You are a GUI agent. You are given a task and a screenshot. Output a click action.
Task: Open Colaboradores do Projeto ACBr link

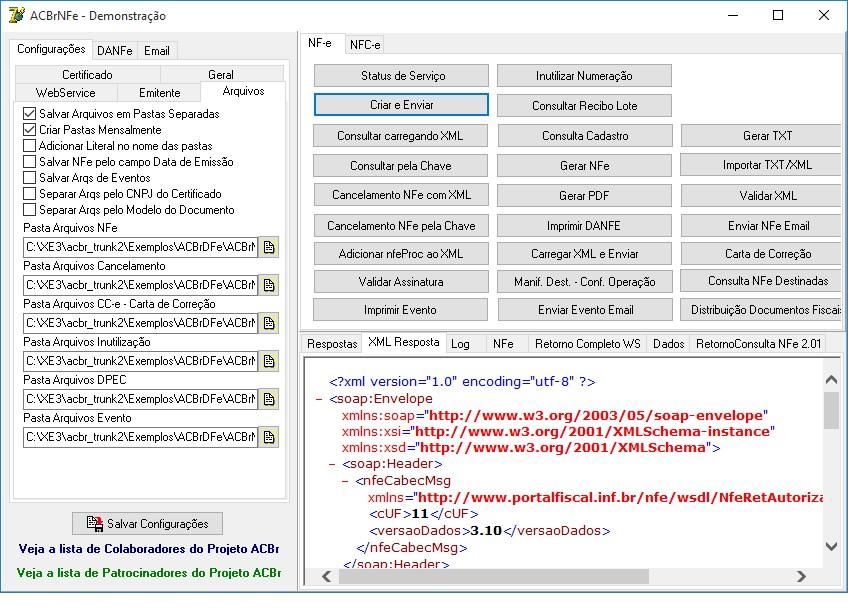149,549
